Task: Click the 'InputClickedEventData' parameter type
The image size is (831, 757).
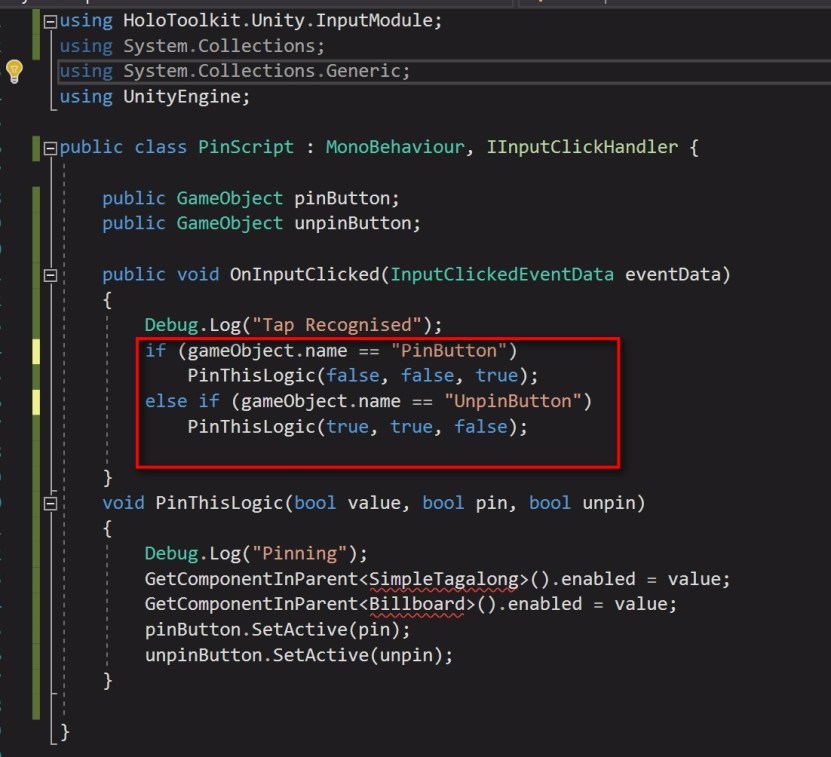Action: tap(502, 275)
